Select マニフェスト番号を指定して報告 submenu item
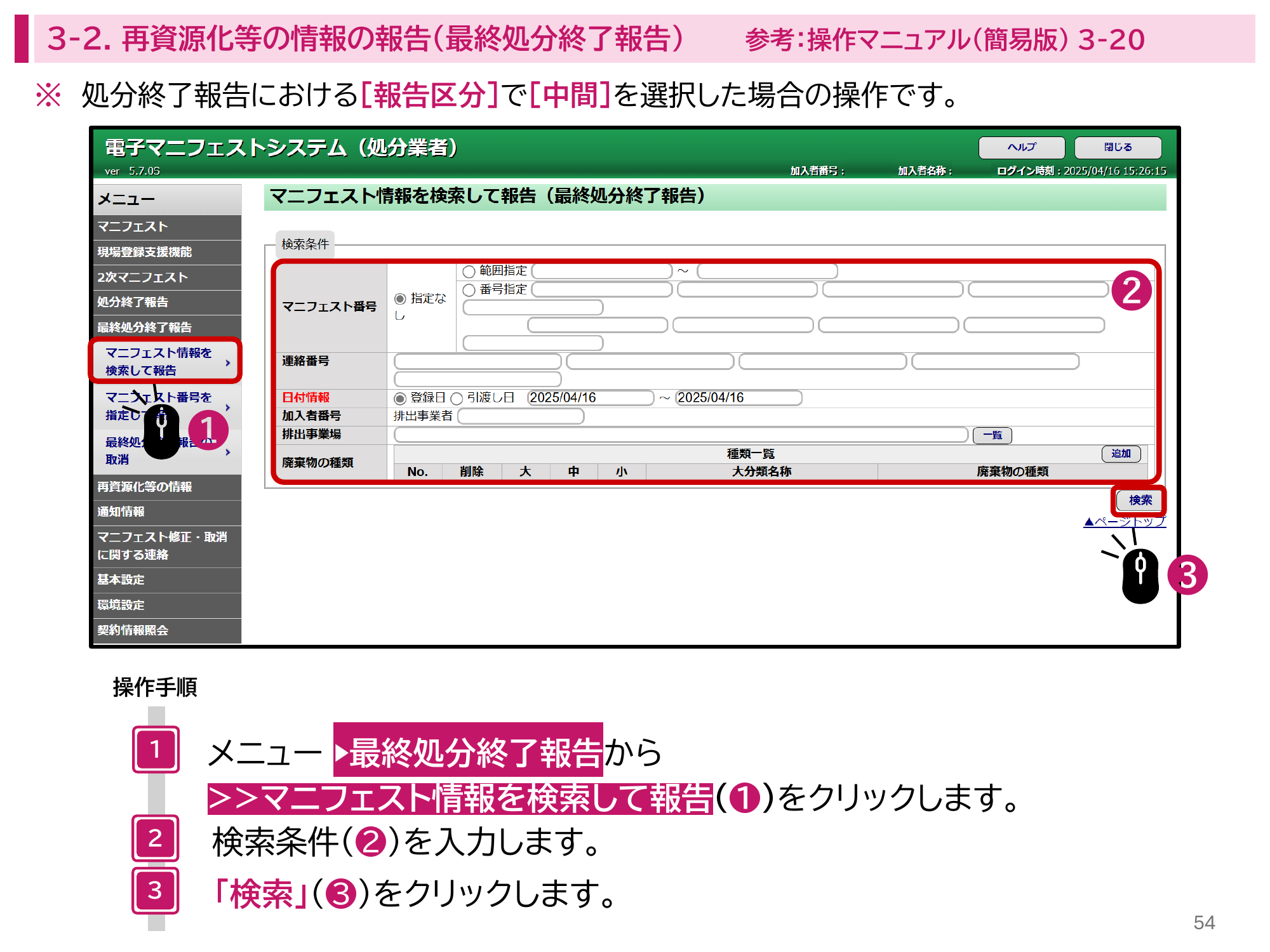This screenshot has width=1270, height=952. (x=167, y=406)
